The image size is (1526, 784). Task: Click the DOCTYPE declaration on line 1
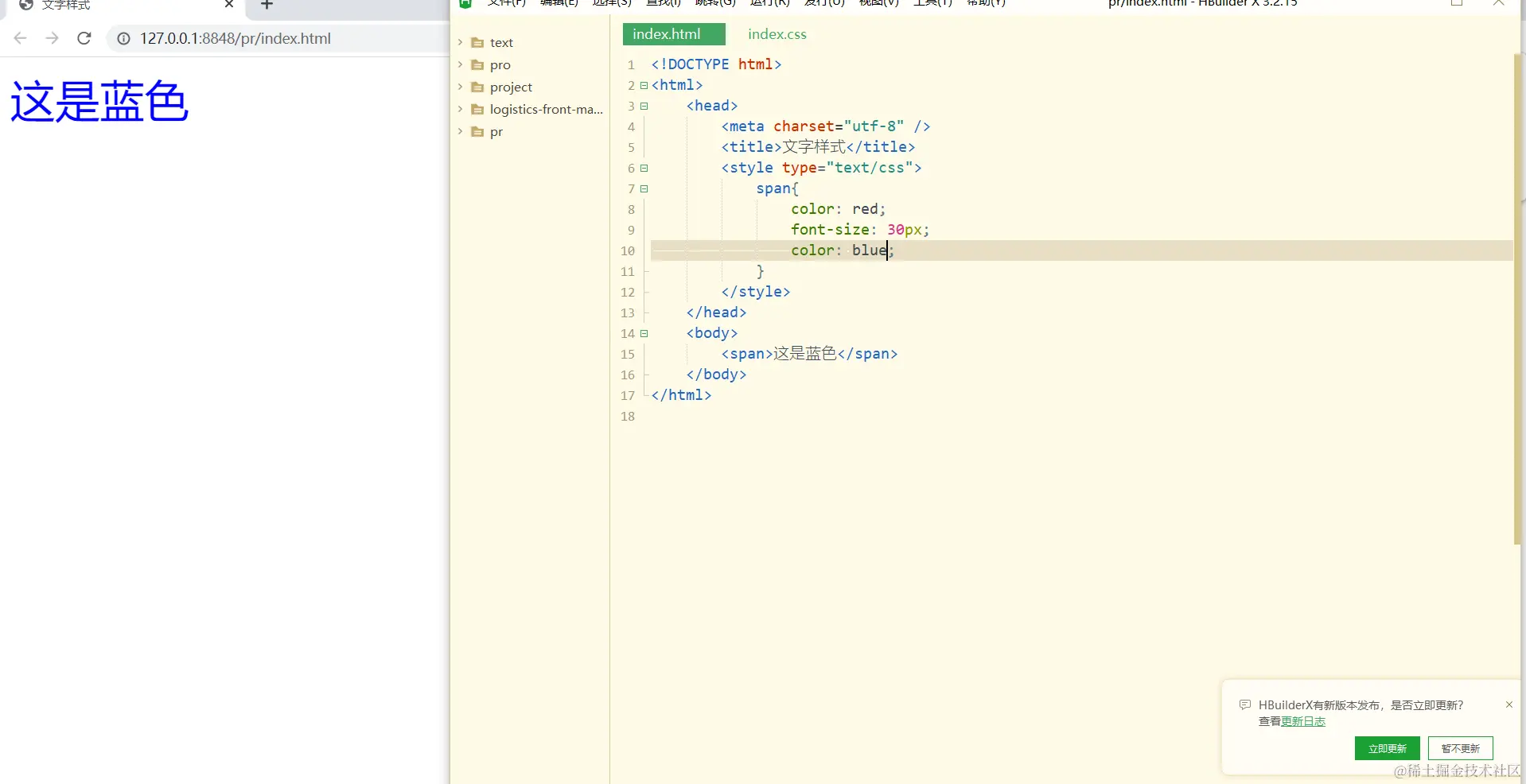coord(716,64)
